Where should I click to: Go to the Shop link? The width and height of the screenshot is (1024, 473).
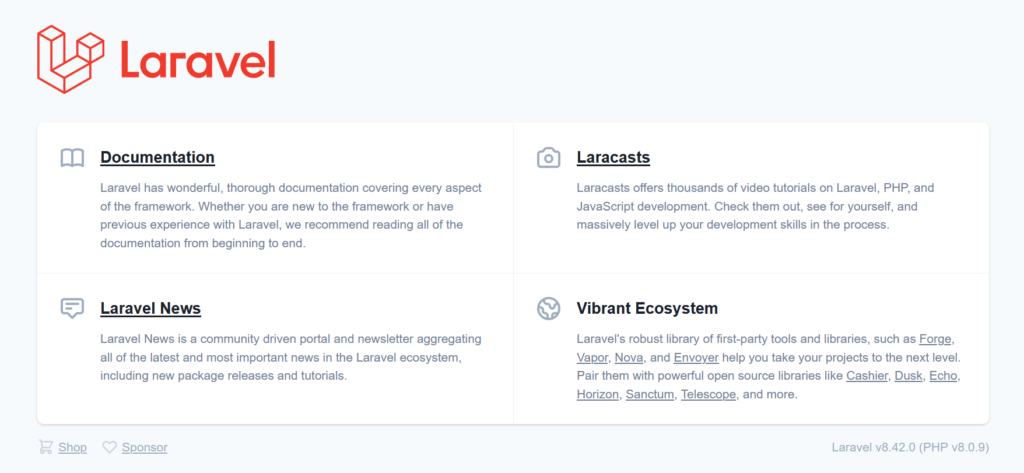[x=72, y=448]
